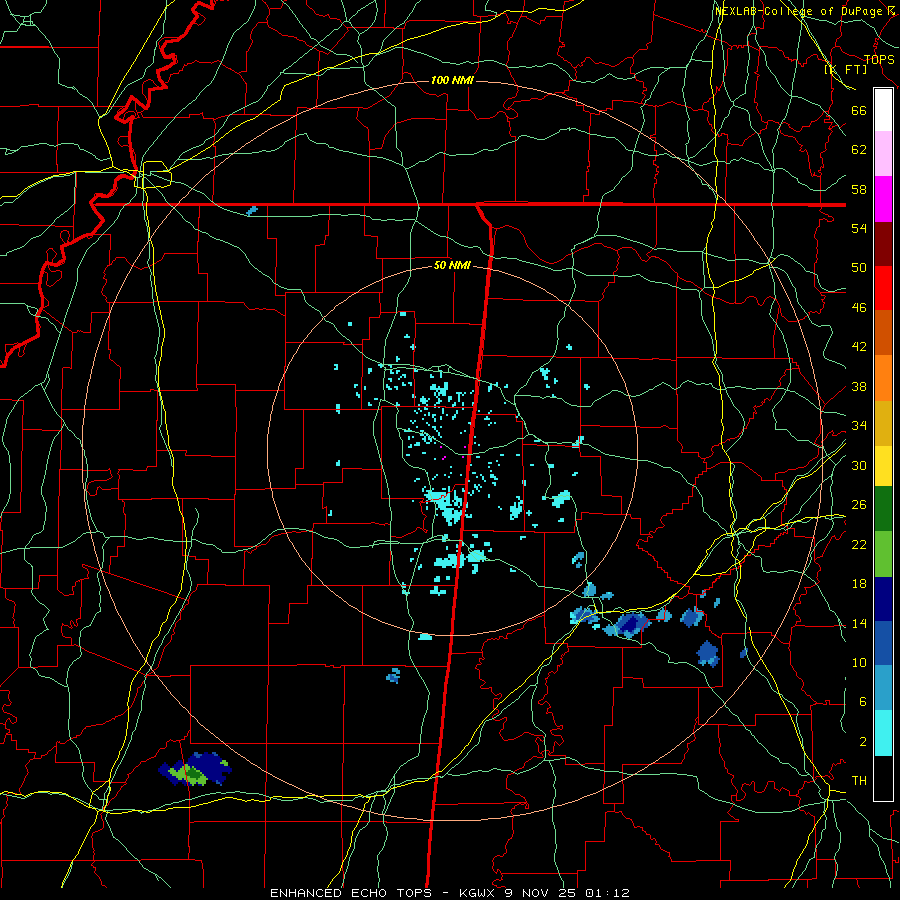Click the '58' legend value

859,189
